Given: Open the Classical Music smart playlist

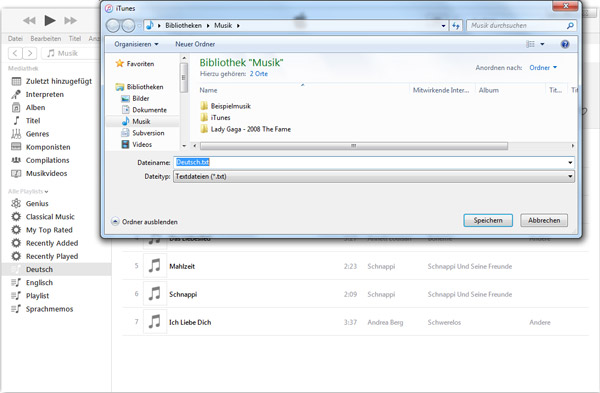Looking at the screenshot, I should tap(50, 217).
